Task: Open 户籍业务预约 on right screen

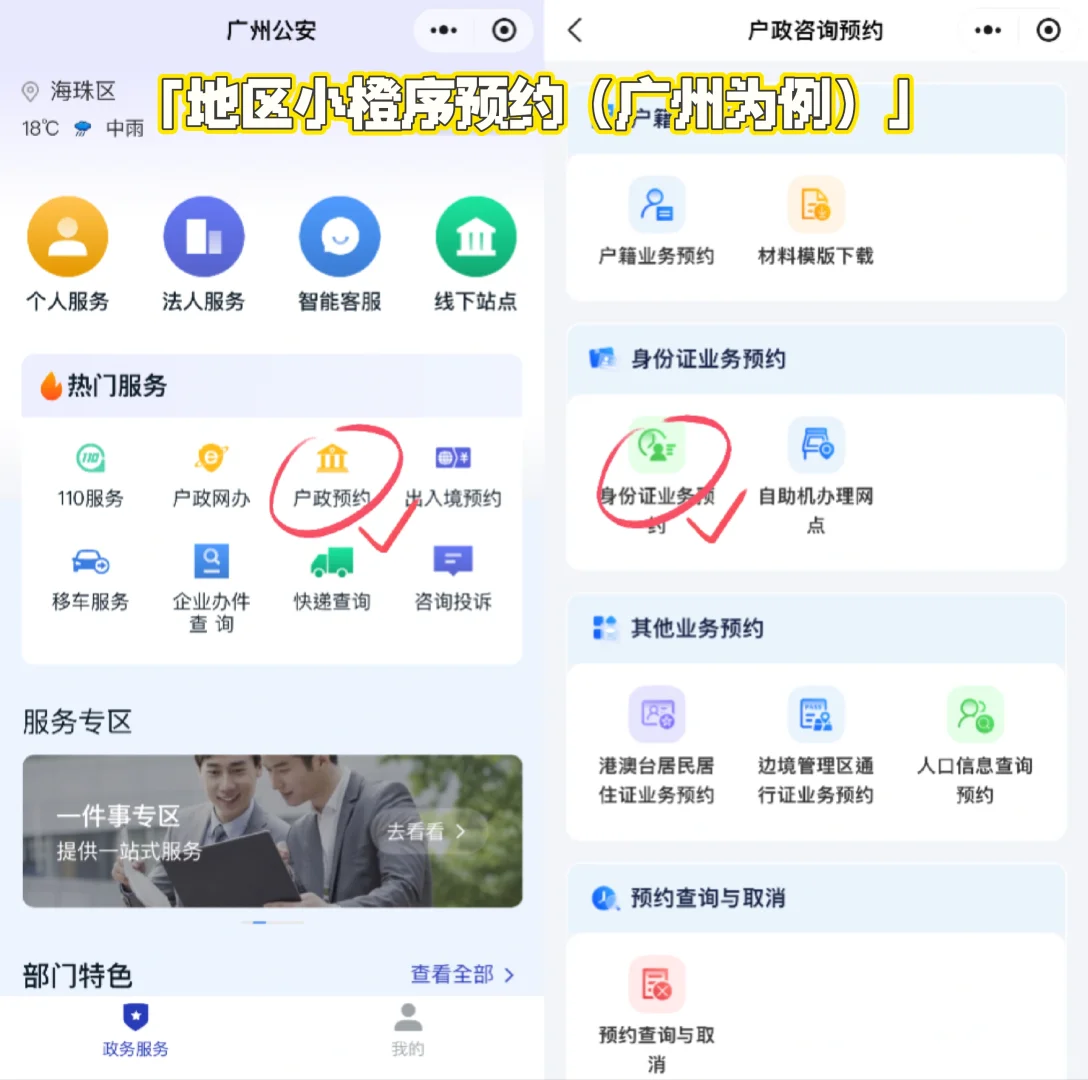Action: (656, 222)
